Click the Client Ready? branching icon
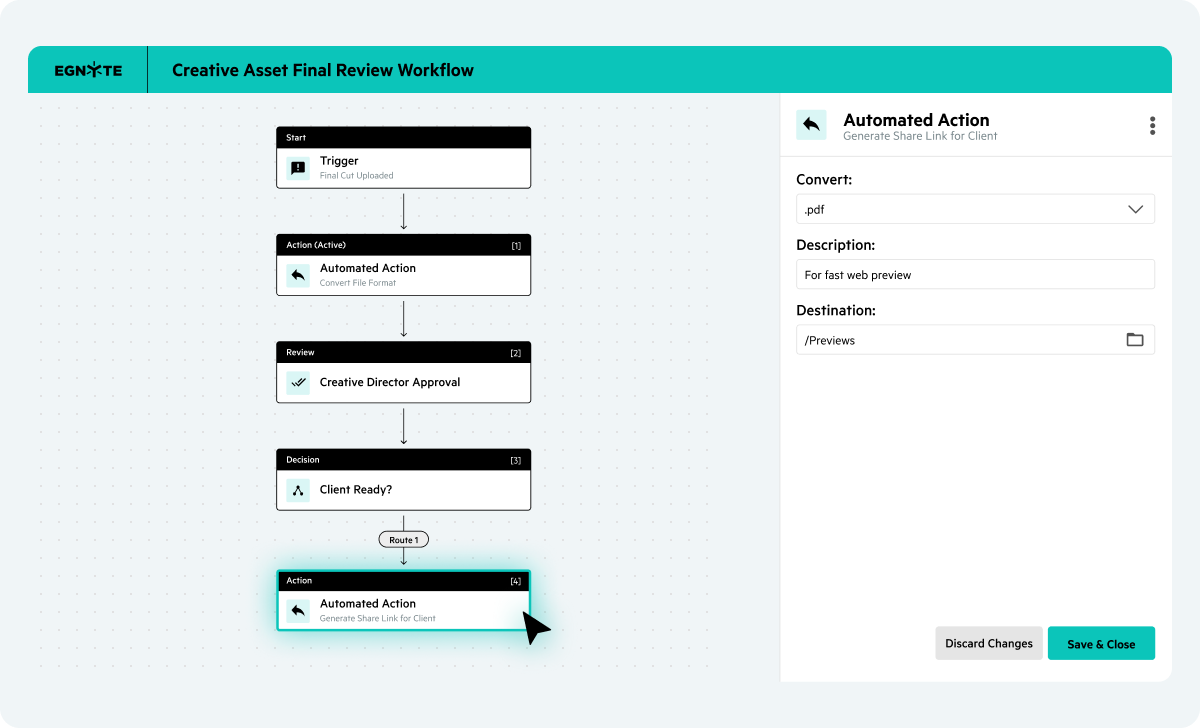Viewport: 1200px width, 728px height. click(x=298, y=490)
